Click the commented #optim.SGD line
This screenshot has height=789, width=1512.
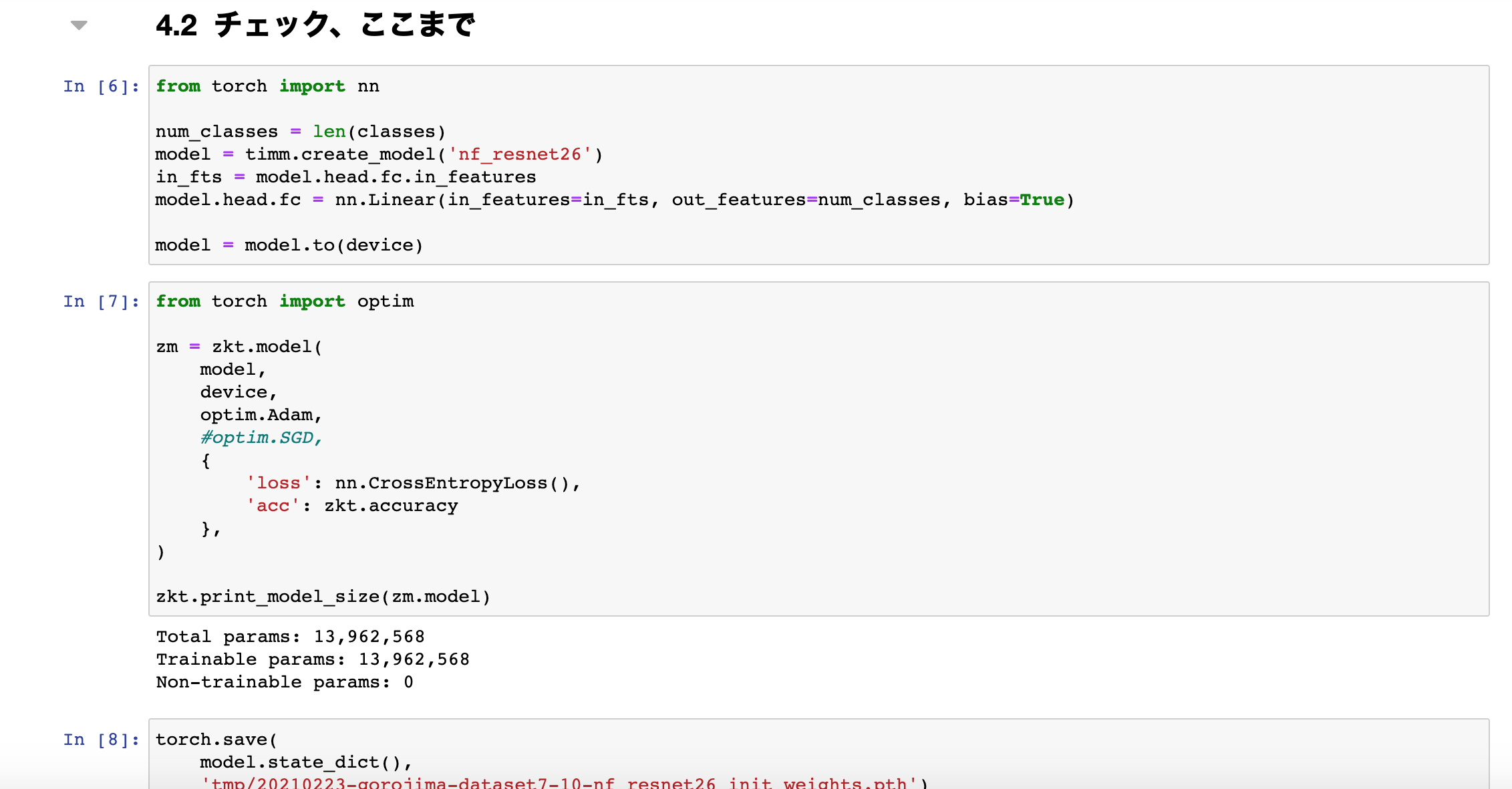coord(261,438)
